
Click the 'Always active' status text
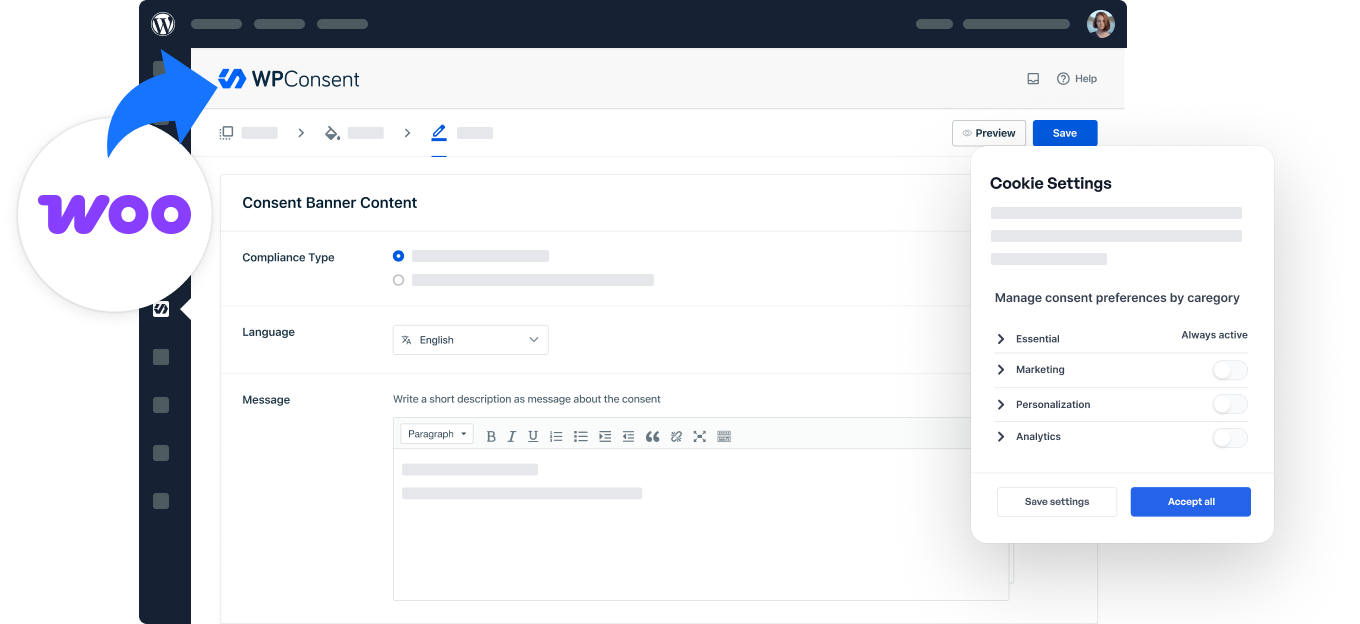(x=1215, y=335)
